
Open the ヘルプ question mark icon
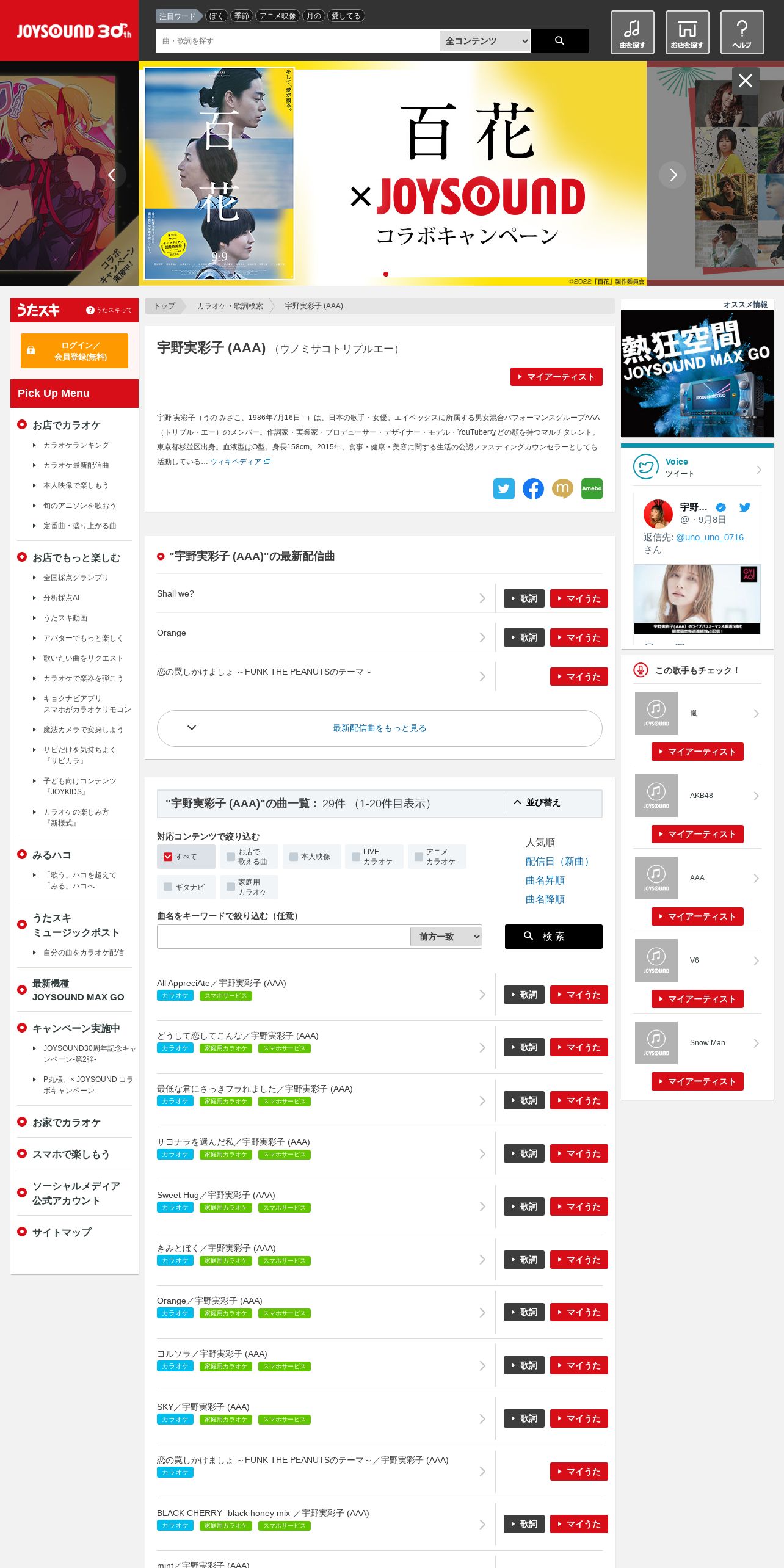[x=742, y=32]
